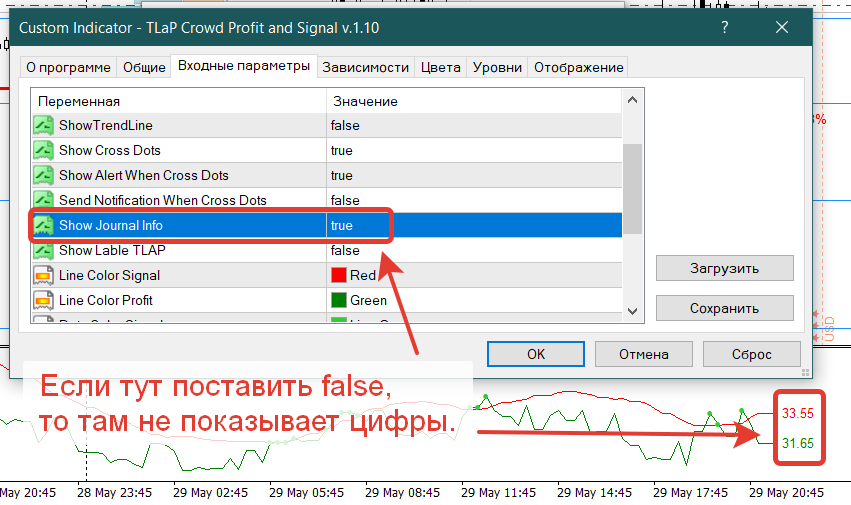
Task: Select the Show Journal Info variable name
Action: [111, 225]
